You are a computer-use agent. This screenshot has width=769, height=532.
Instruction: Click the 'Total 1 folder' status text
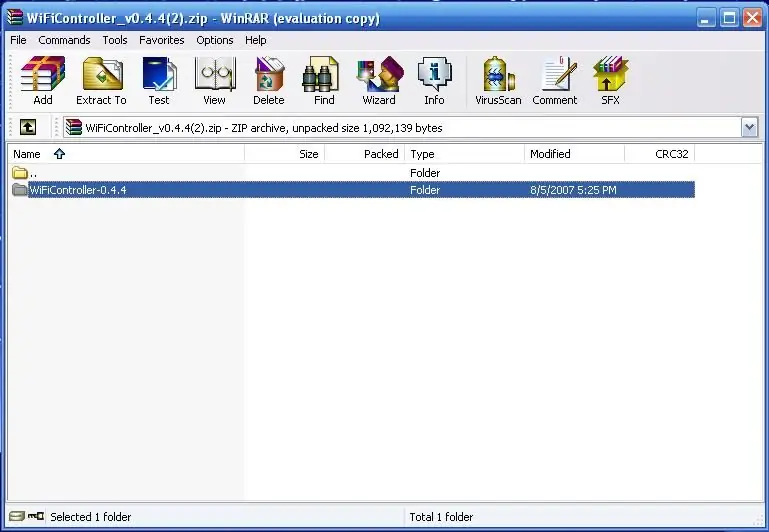click(441, 517)
